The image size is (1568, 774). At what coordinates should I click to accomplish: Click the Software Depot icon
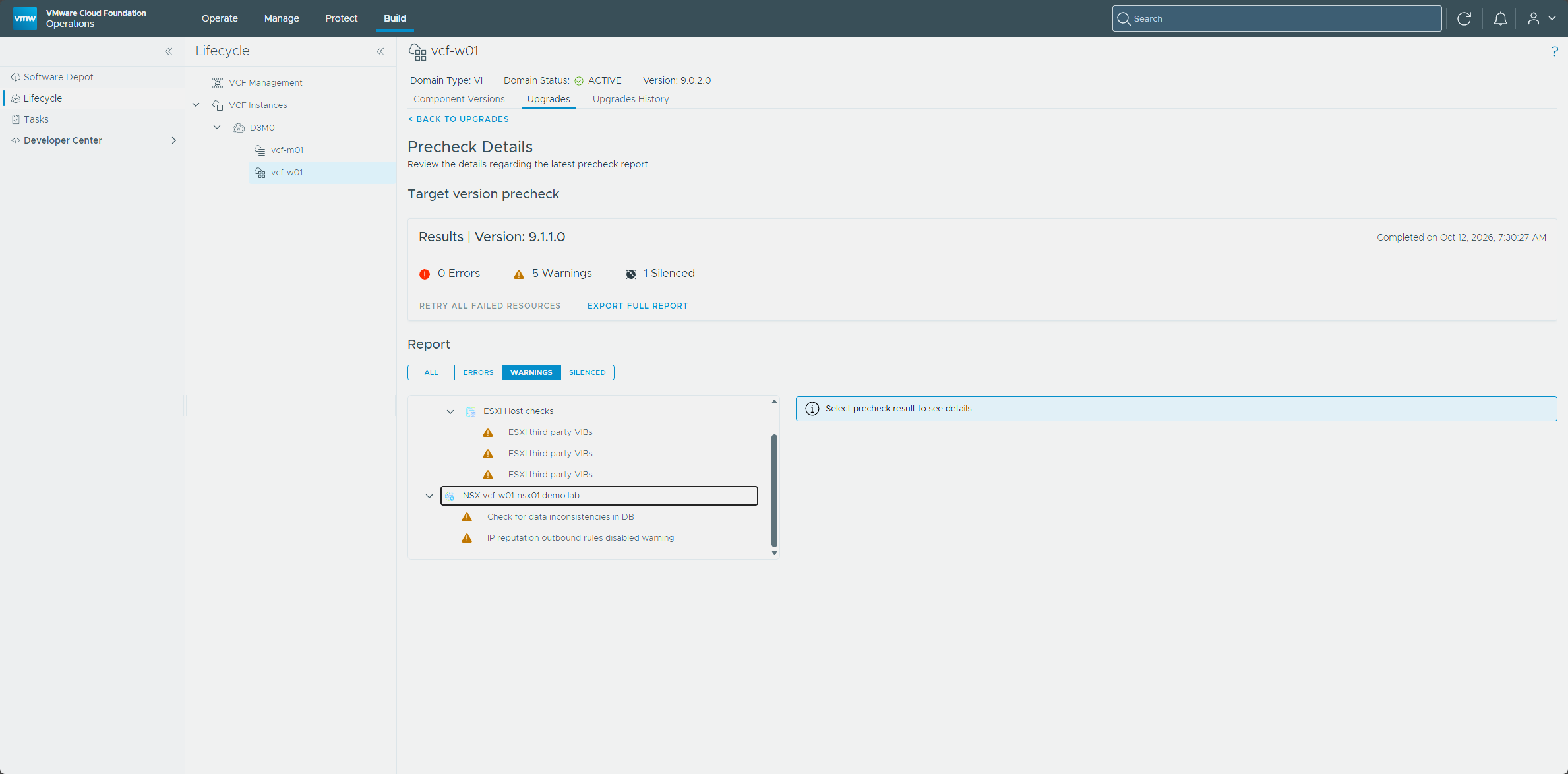[x=16, y=77]
